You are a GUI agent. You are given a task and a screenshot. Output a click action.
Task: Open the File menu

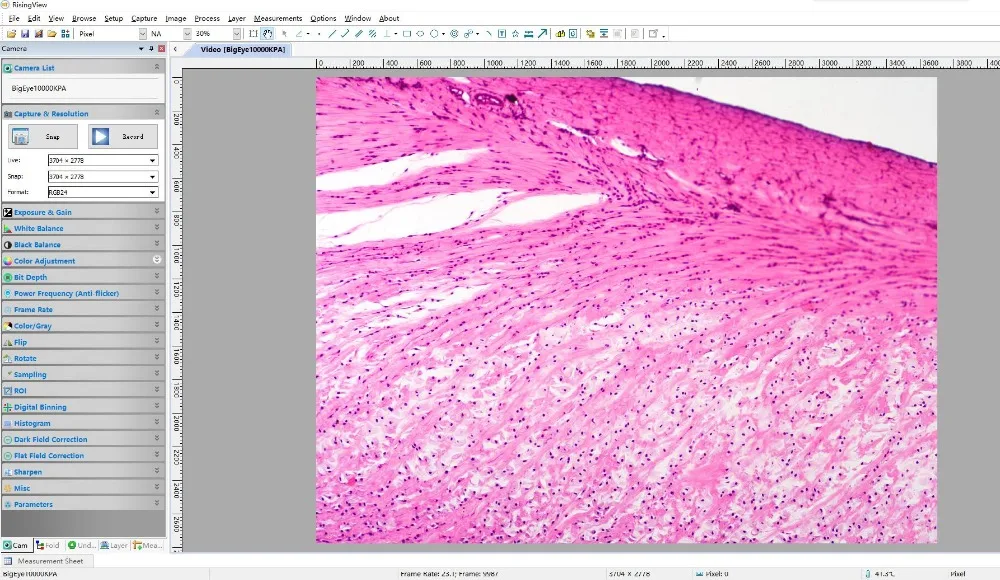coord(14,19)
